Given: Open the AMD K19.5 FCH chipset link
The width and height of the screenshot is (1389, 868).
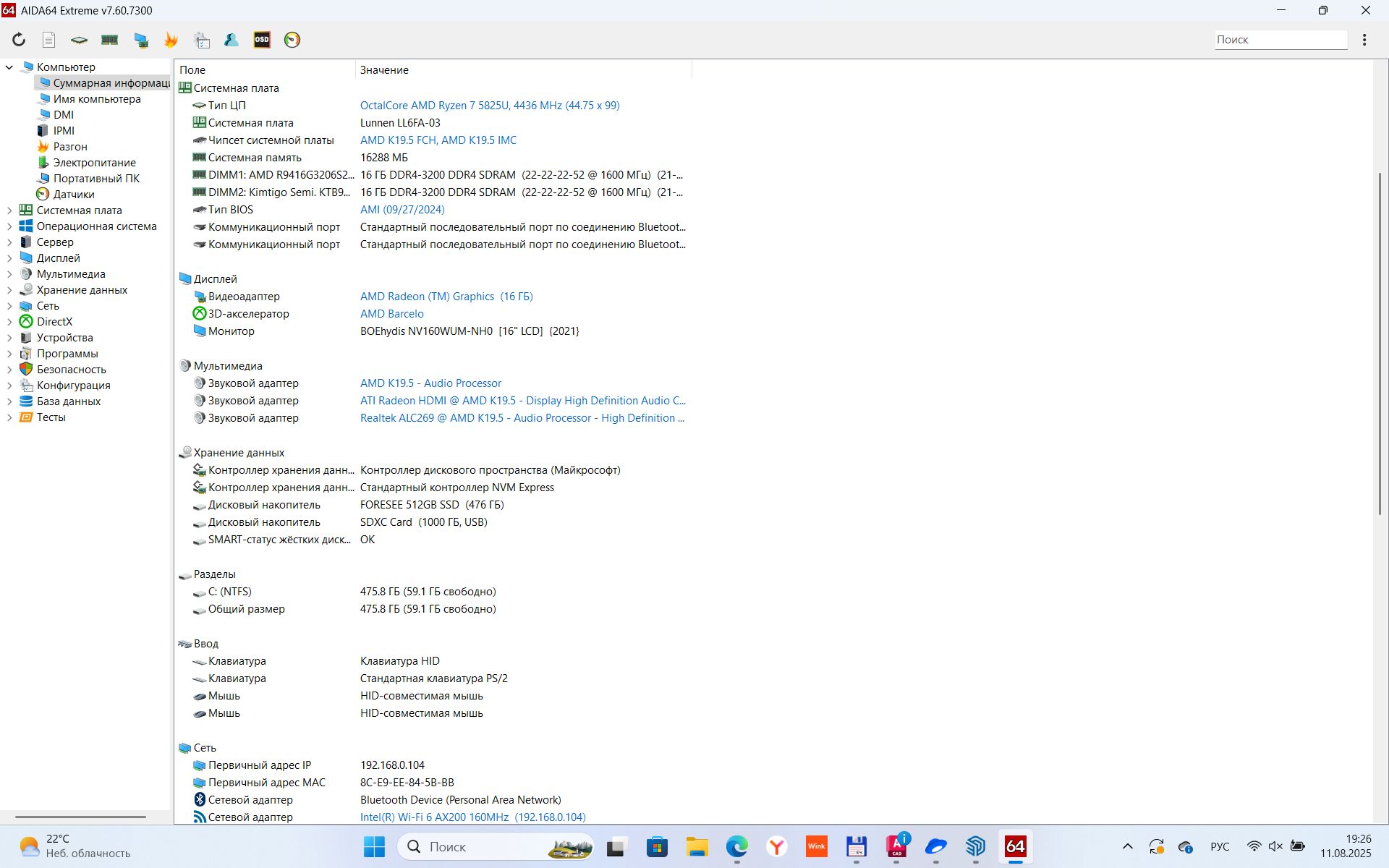Looking at the screenshot, I should [438, 140].
